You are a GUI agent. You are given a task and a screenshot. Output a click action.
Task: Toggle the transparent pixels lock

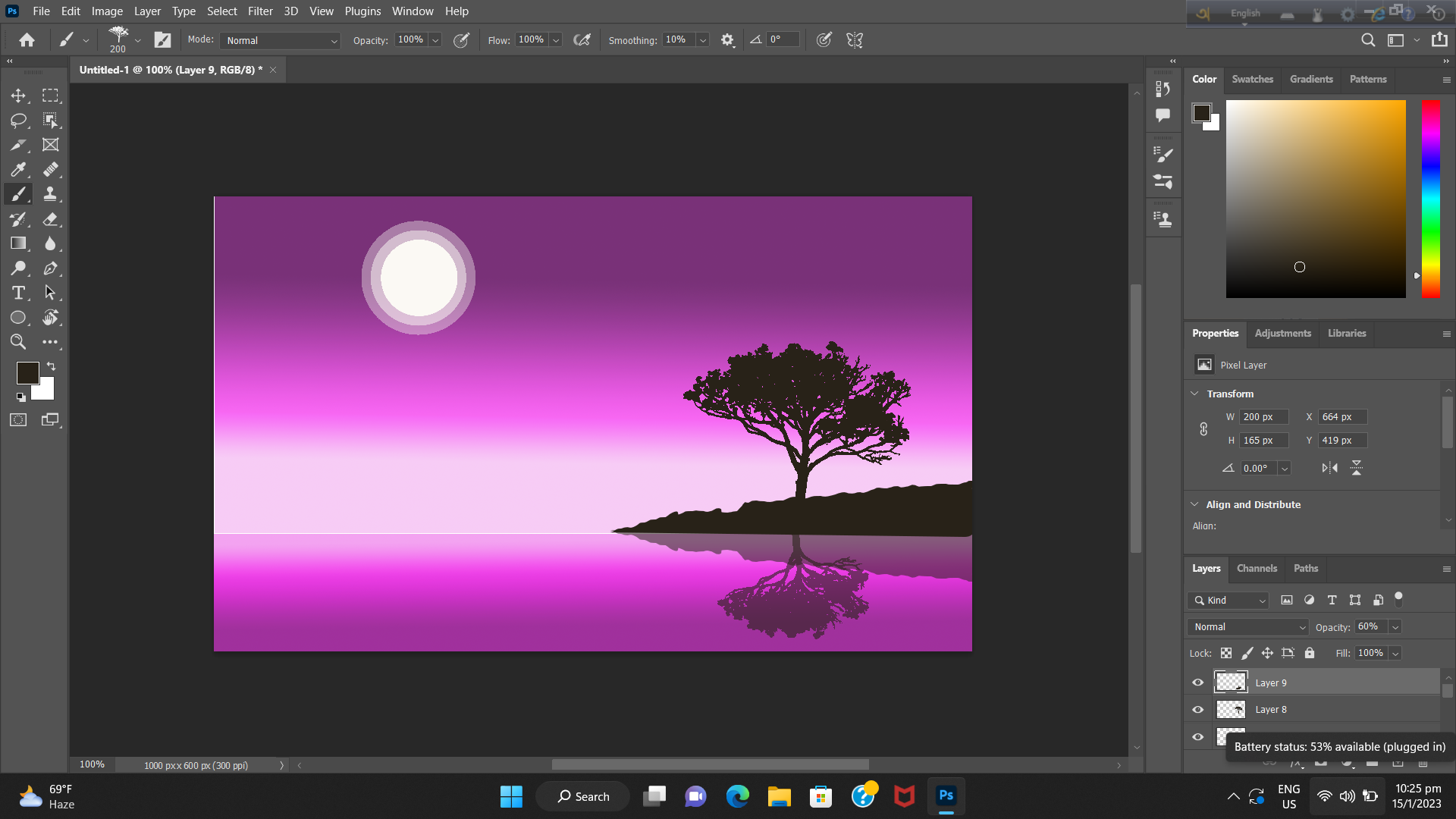click(1226, 653)
